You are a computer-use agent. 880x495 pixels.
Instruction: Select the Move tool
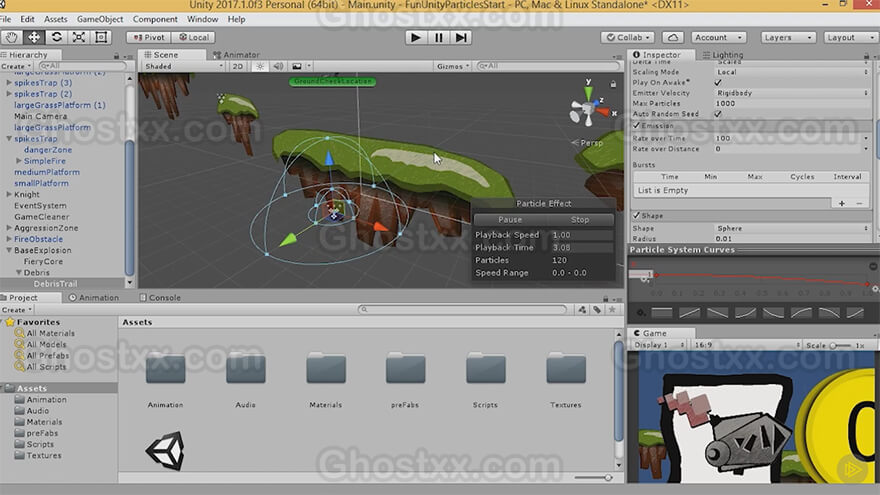(x=34, y=38)
